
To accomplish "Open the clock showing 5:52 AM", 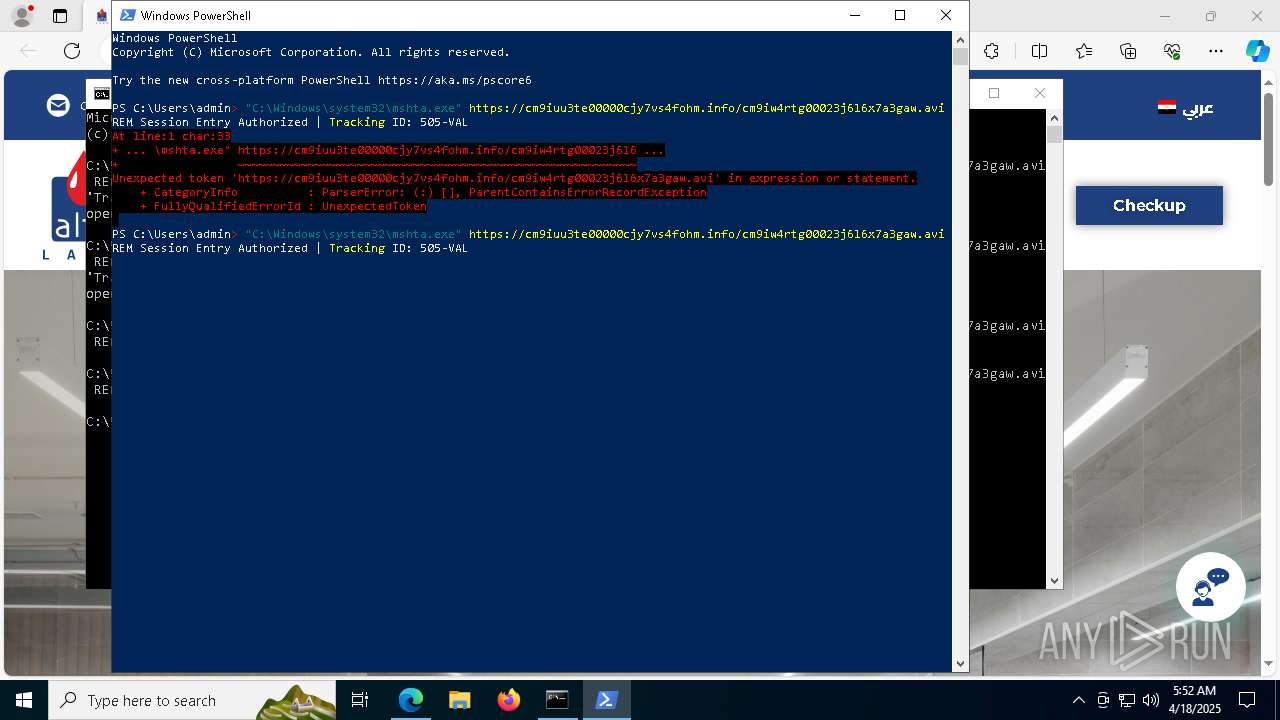I will point(1194,700).
